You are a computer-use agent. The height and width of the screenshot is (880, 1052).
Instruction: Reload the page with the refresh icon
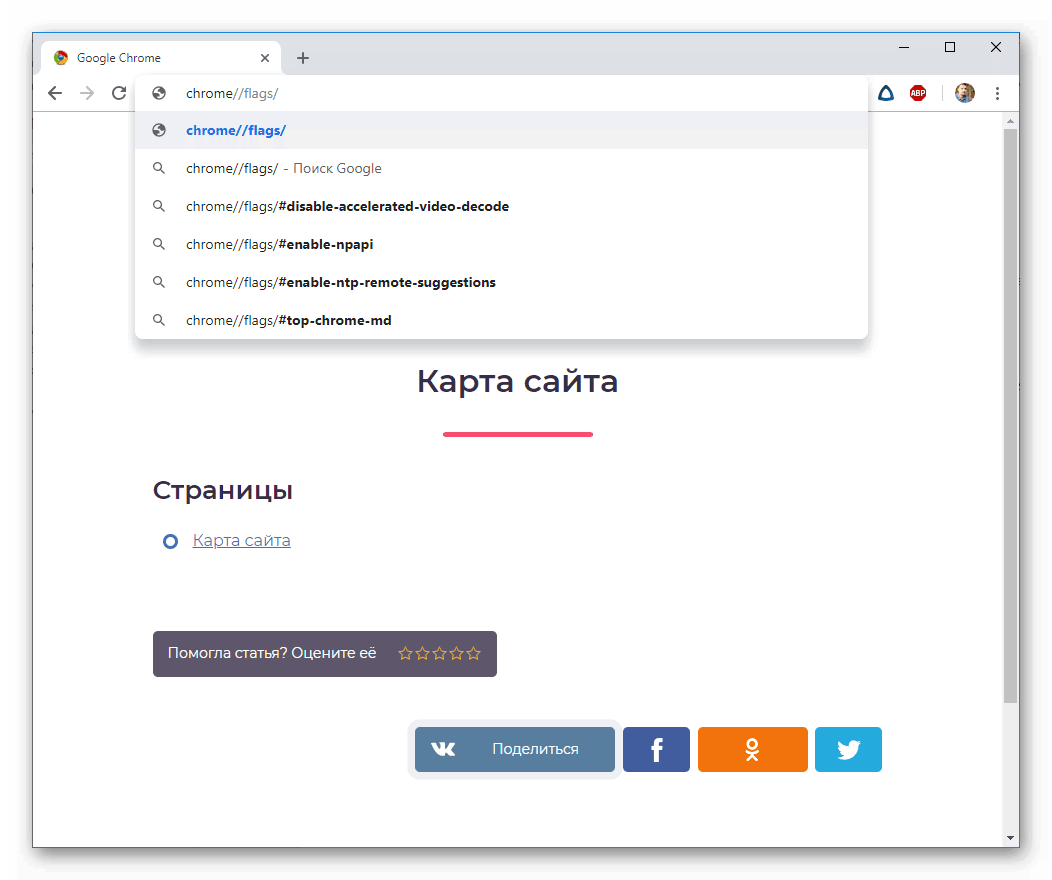[119, 93]
